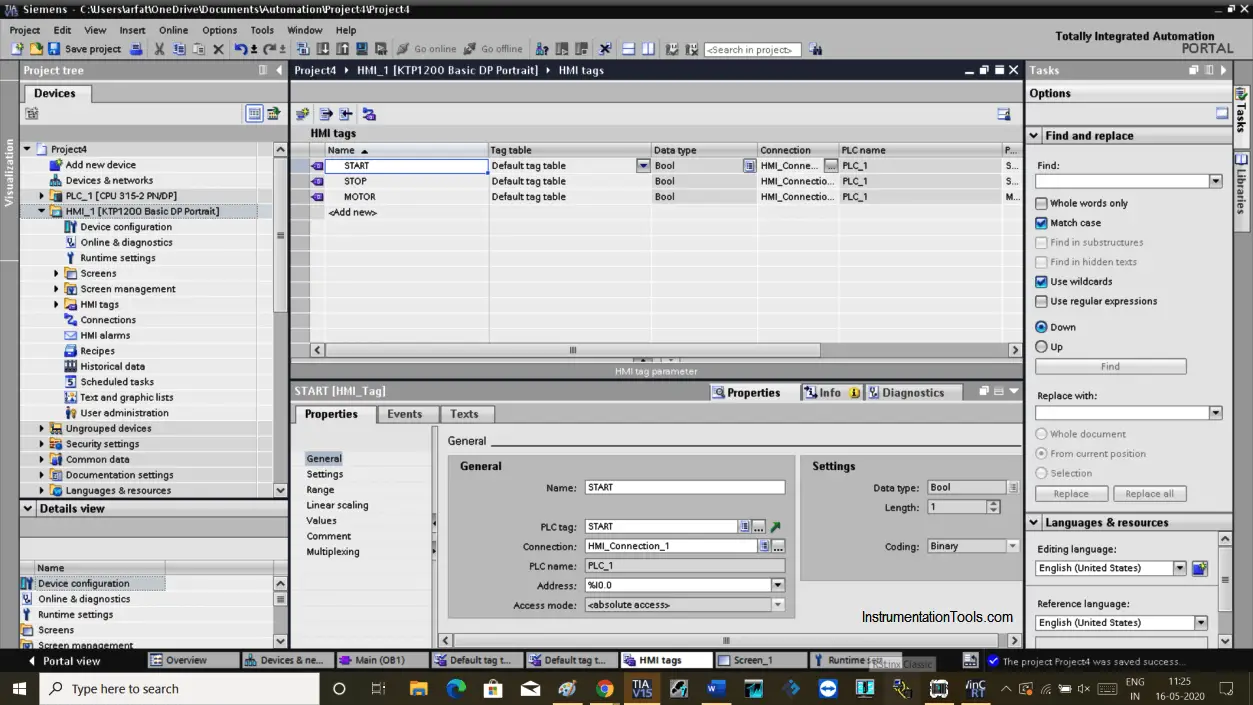Expand the Screens folder in the project tree
Viewport: 1253px width, 705px height.
pos(57,273)
